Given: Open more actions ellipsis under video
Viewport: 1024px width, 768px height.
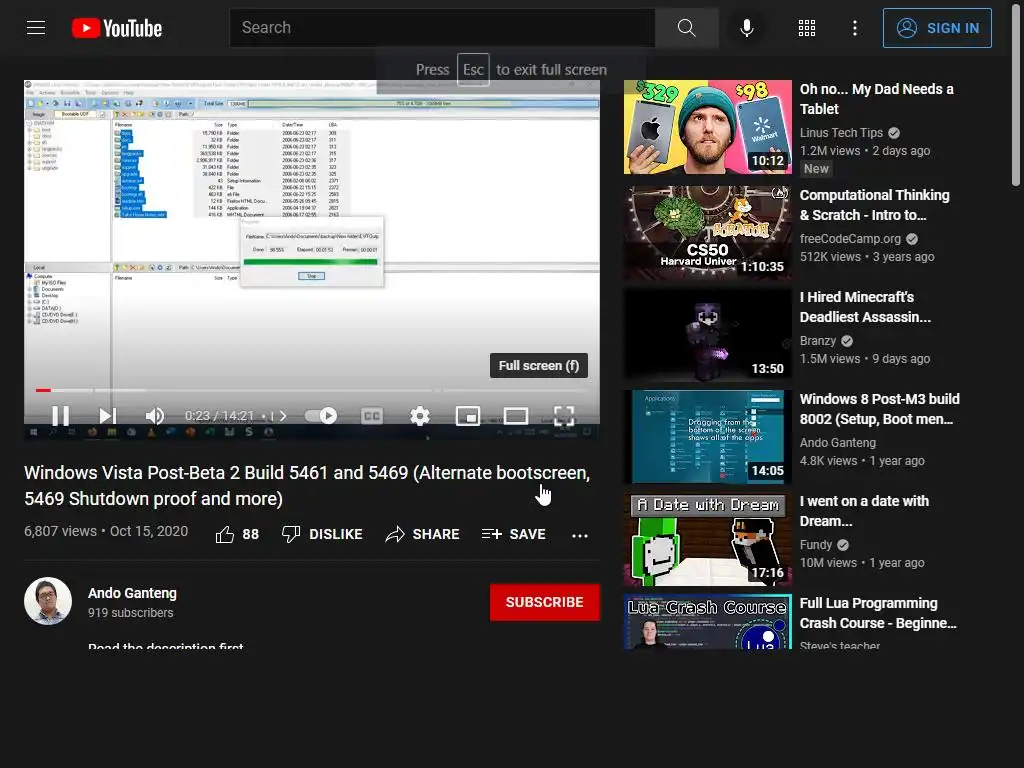Looking at the screenshot, I should (x=580, y=536).
